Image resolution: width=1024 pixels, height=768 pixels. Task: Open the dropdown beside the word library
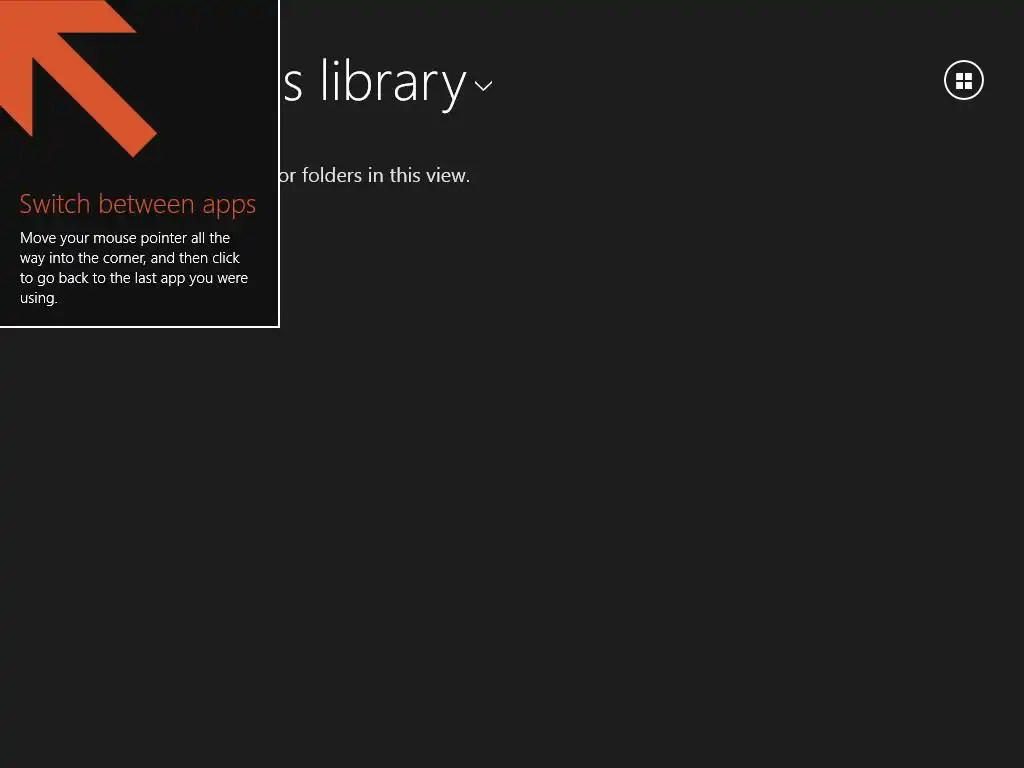(483, 86)
